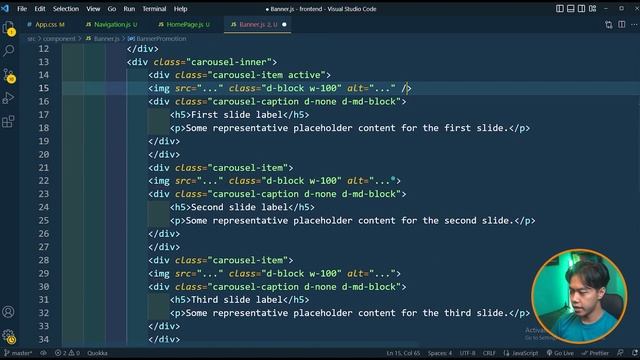Open the Terminal menu
Viewport: 640px width, 360px height.
[x=154, y=9]
